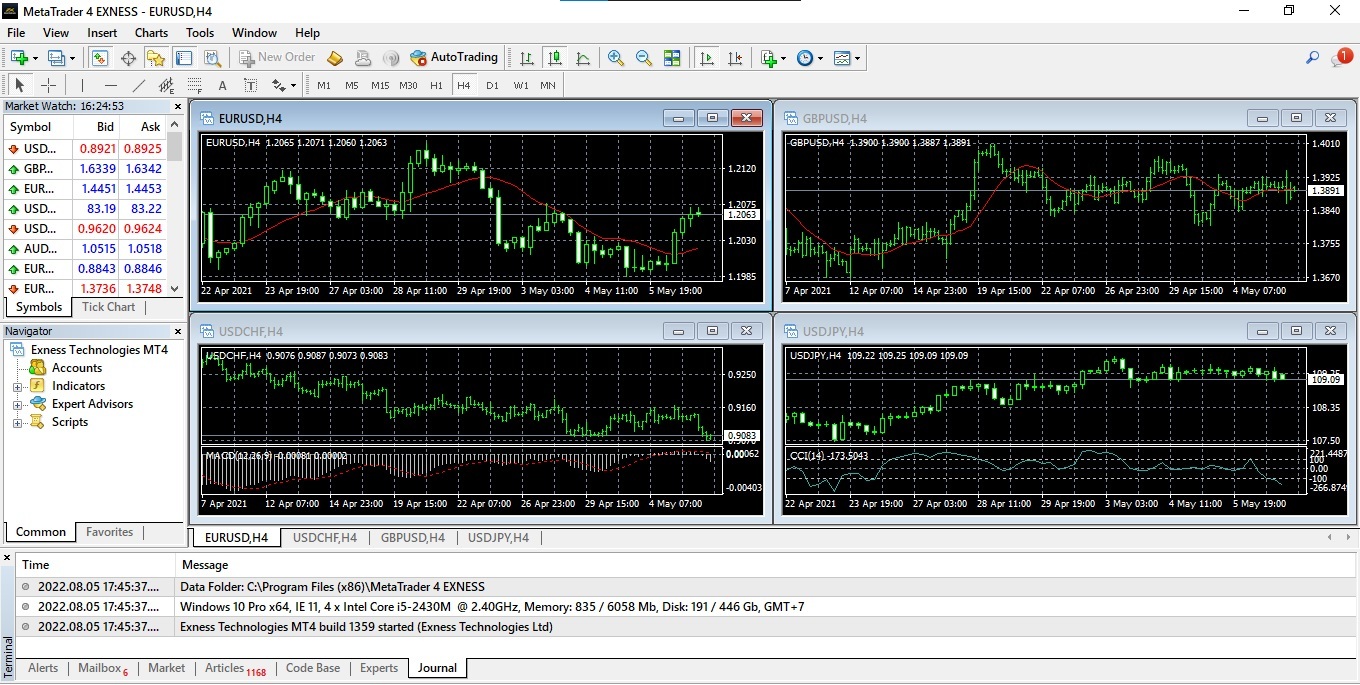This screenshot has height=685, width=1360.
Task: Open the notifications chat bubble icon
Action: [x=1340, y=58]
